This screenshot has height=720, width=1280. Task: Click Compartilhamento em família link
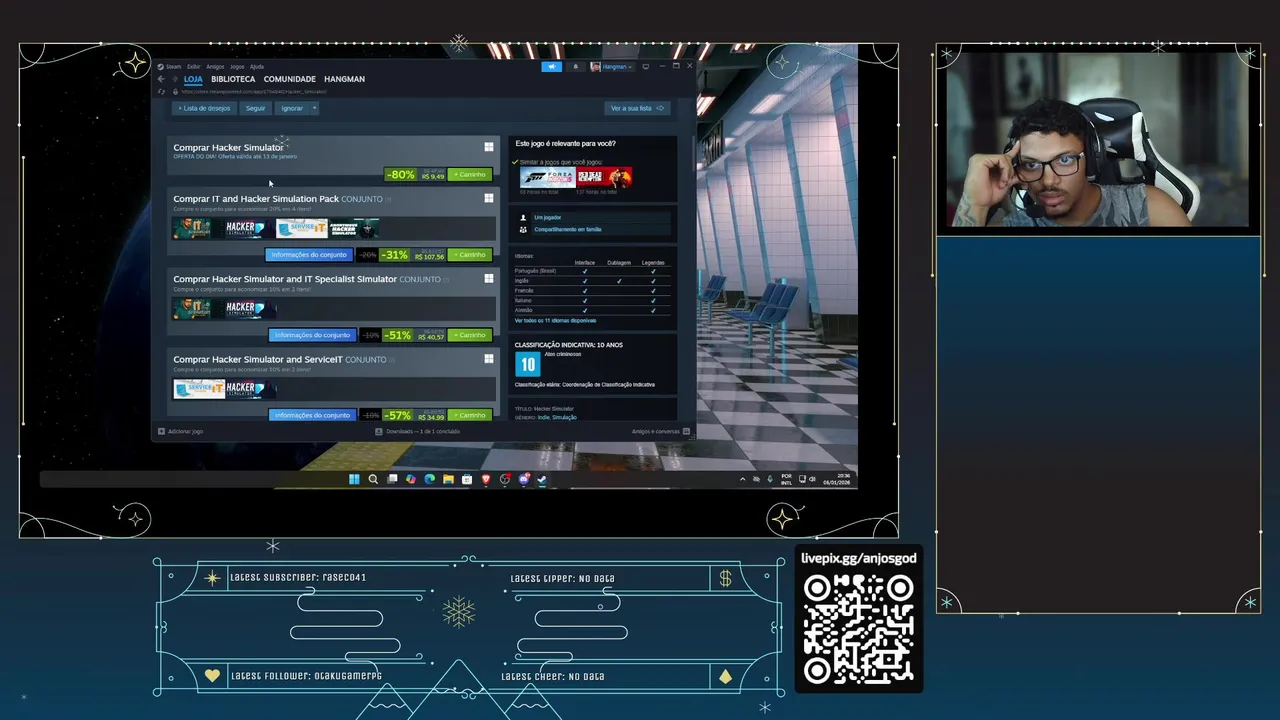567,229
